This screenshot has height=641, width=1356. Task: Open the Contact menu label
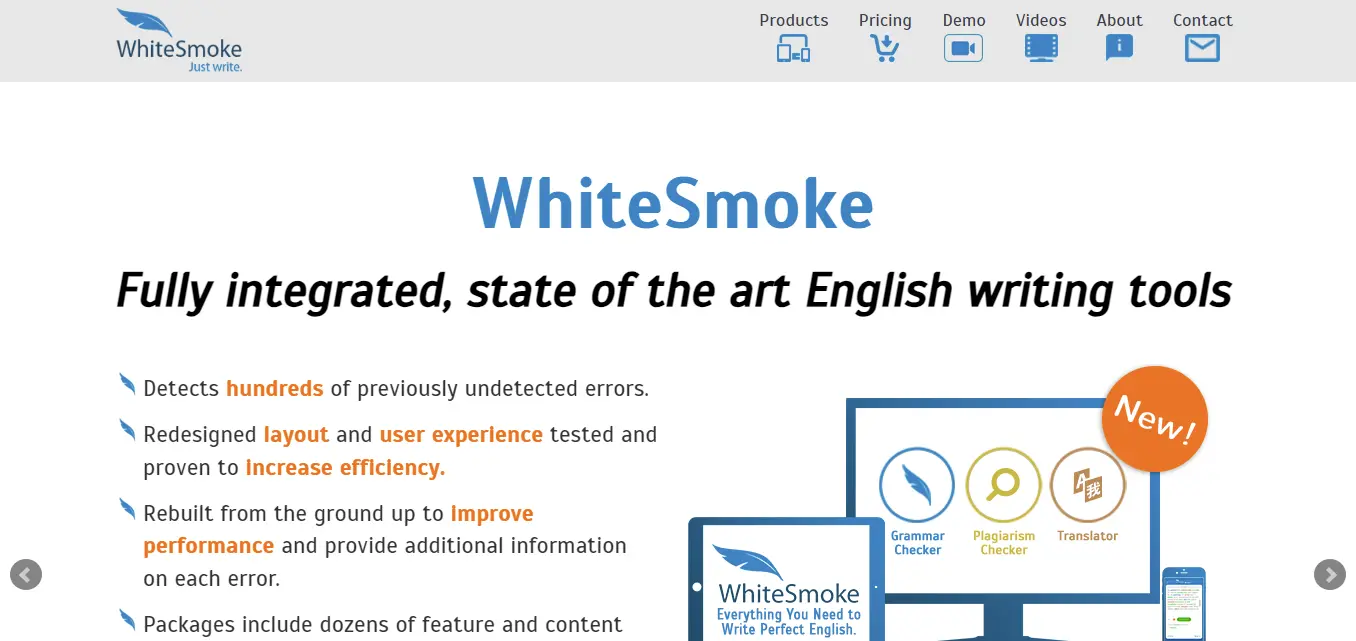(x=1202, y=20)
